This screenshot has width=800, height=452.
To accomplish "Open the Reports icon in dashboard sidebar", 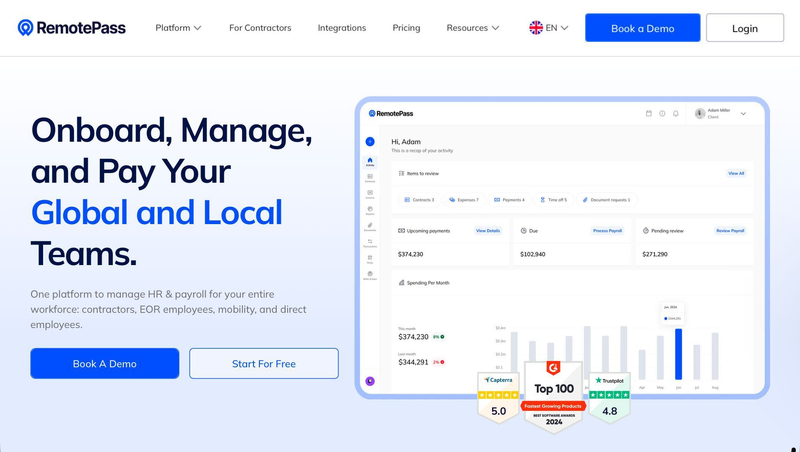I will [370, 210].
